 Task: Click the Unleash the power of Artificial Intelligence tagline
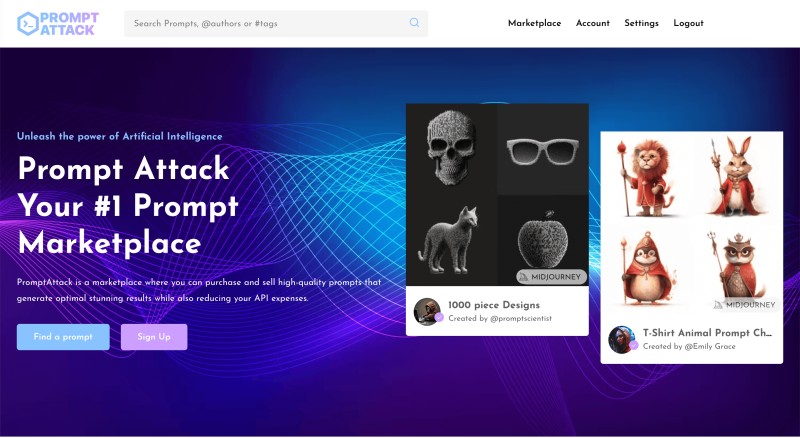(119, 136)
